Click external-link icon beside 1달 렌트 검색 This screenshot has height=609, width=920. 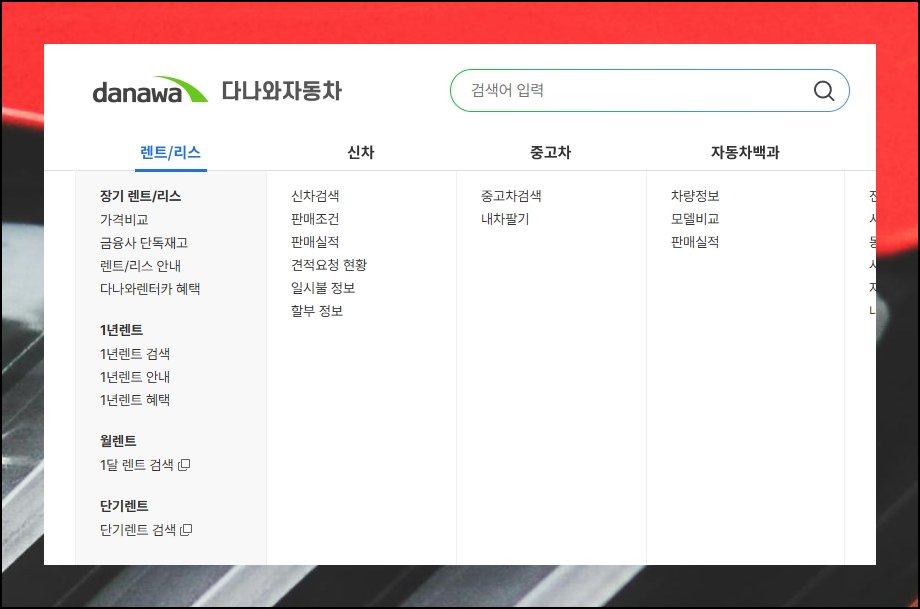tap(184, 465)
